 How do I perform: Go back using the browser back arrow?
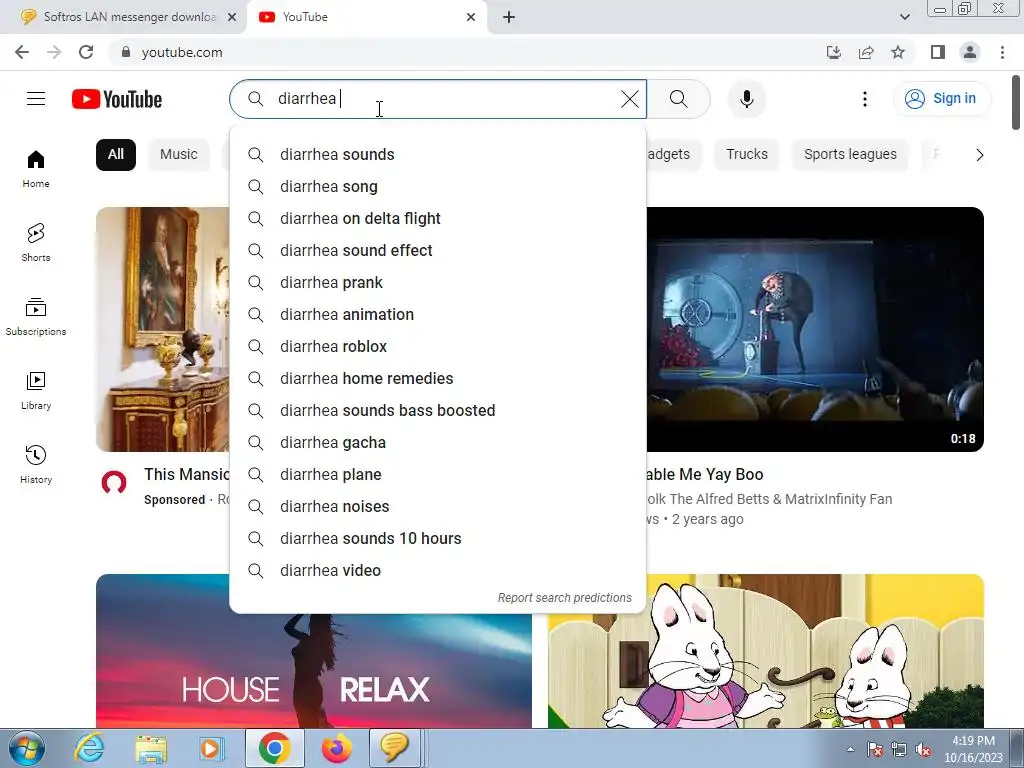point(22,52)
